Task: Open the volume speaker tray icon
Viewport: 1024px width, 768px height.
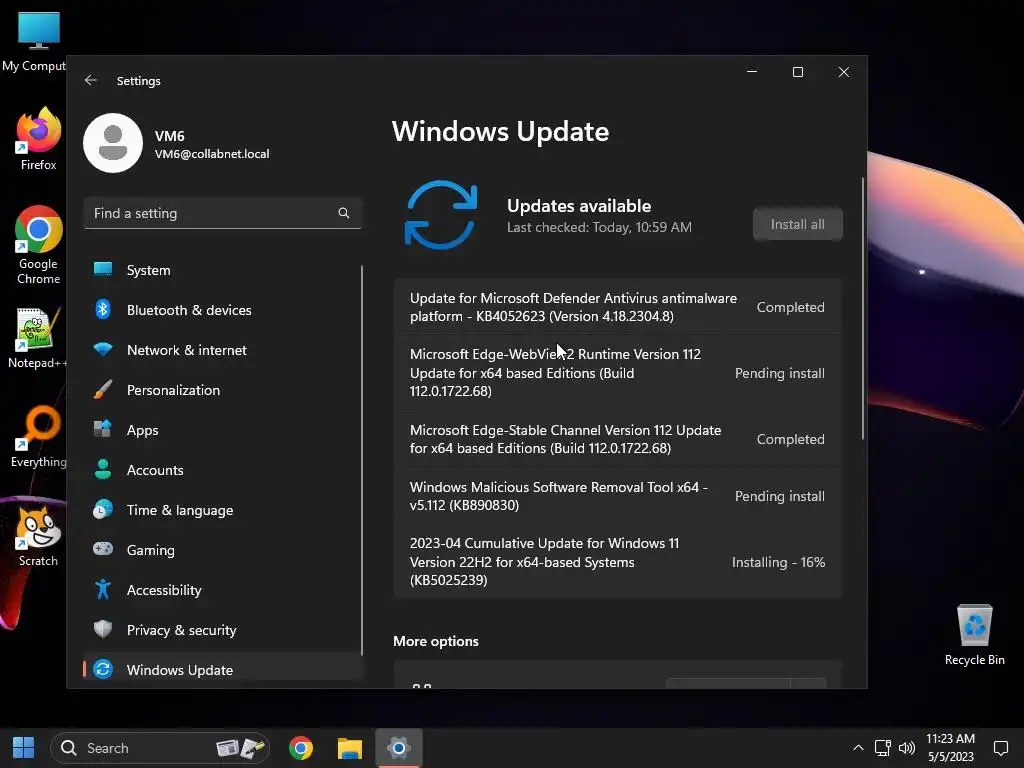Action: [x=906, y=748]
